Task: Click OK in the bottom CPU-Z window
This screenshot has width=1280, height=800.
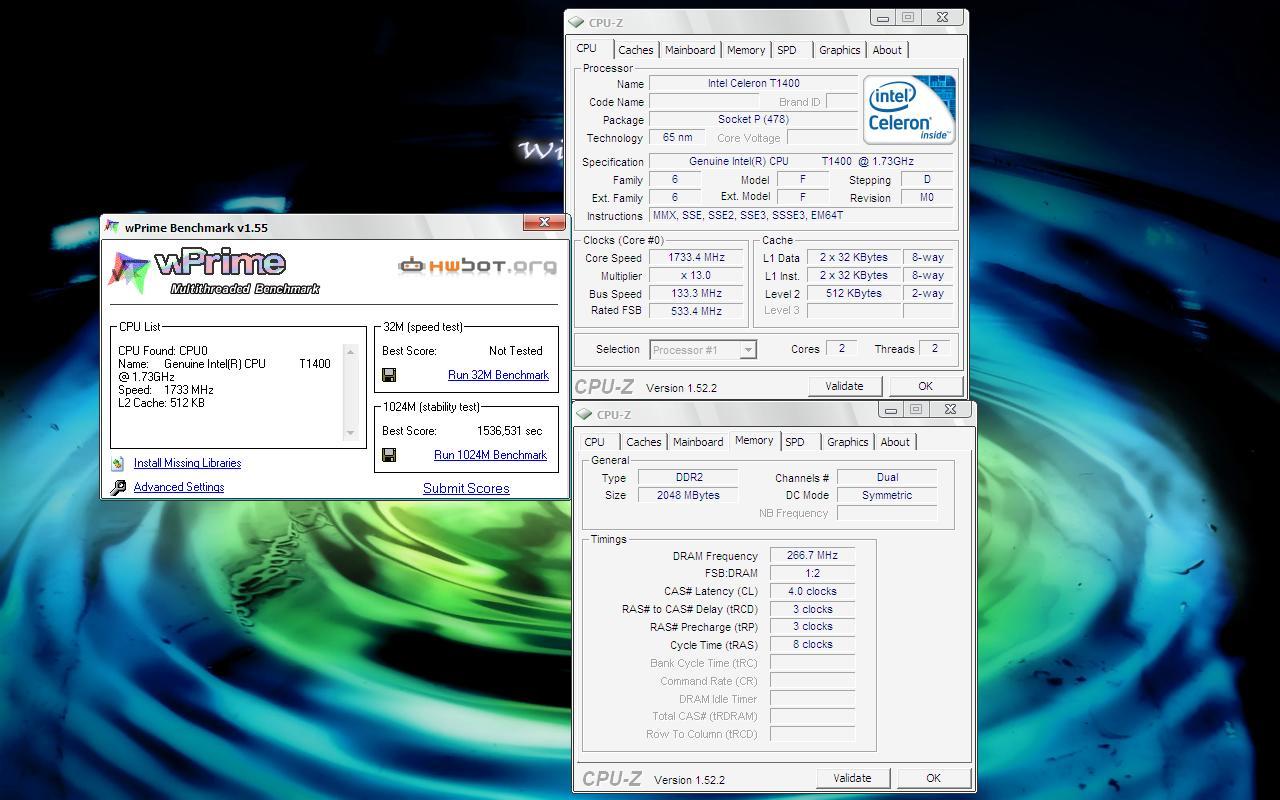Action: [933, 778]
